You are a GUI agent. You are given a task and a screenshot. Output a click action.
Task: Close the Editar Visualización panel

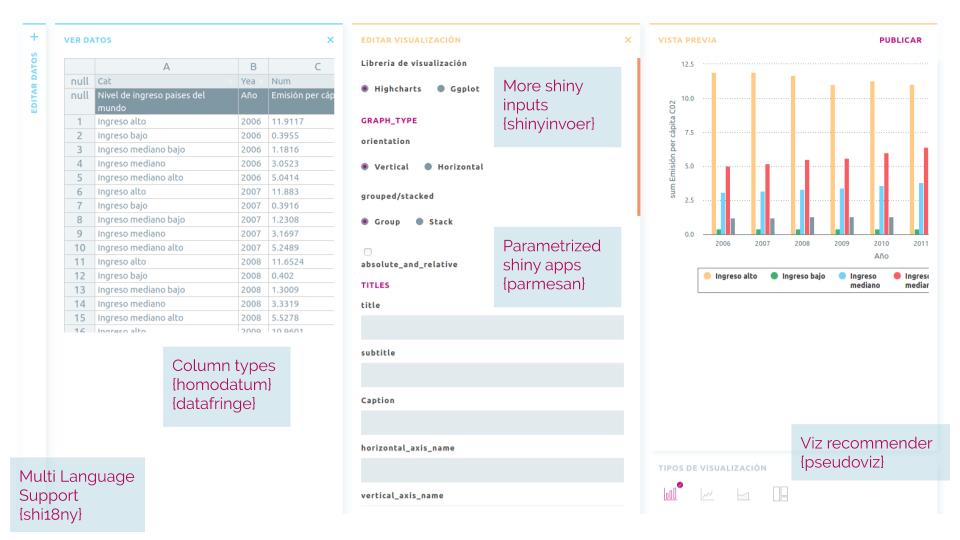628,40
